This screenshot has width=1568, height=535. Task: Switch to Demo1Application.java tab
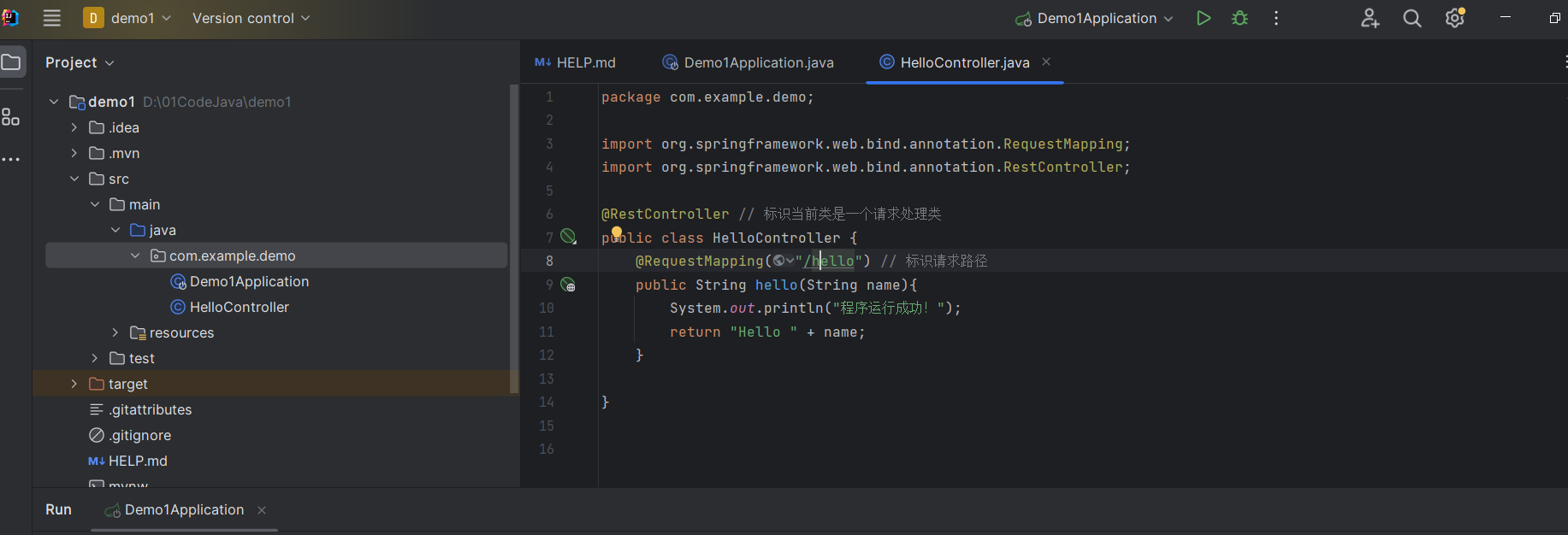748,62
